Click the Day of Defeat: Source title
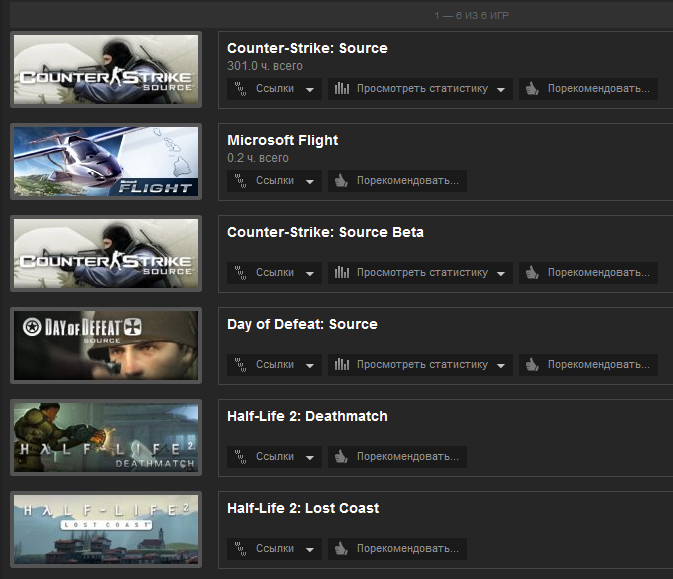 pos(302,324)
